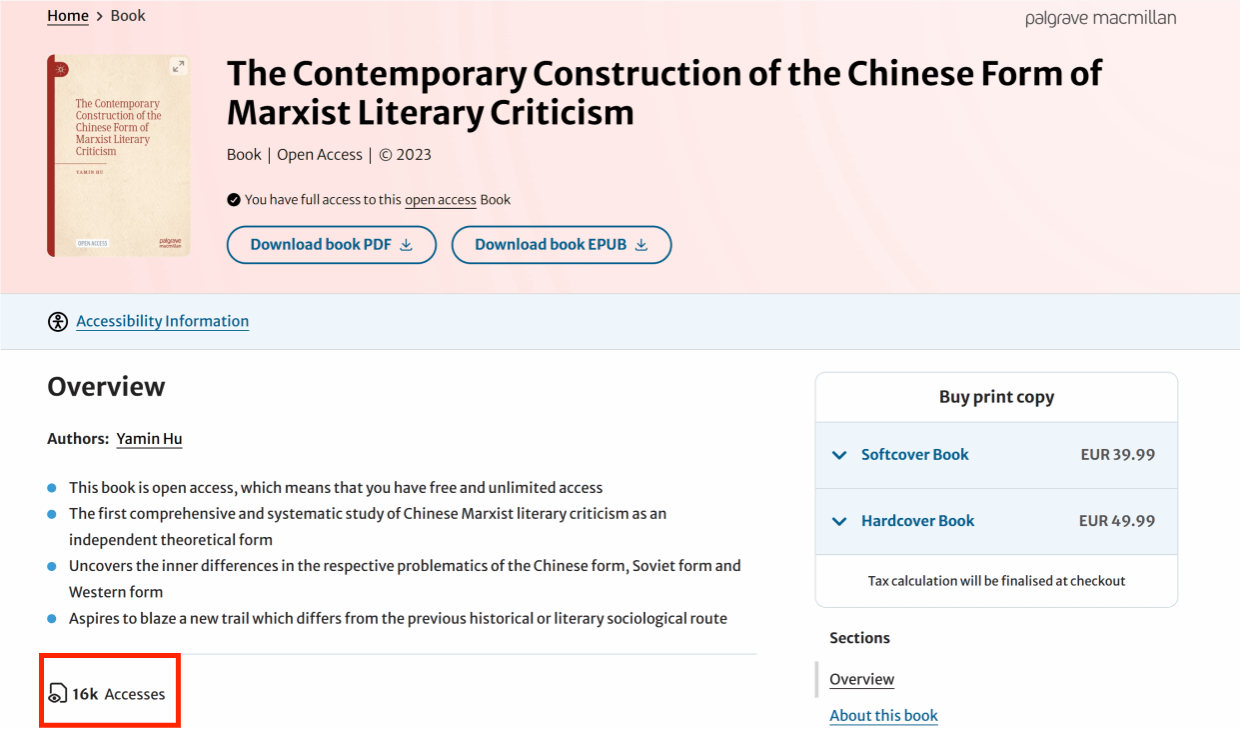Follow the open access link

(x=440, y=200)
